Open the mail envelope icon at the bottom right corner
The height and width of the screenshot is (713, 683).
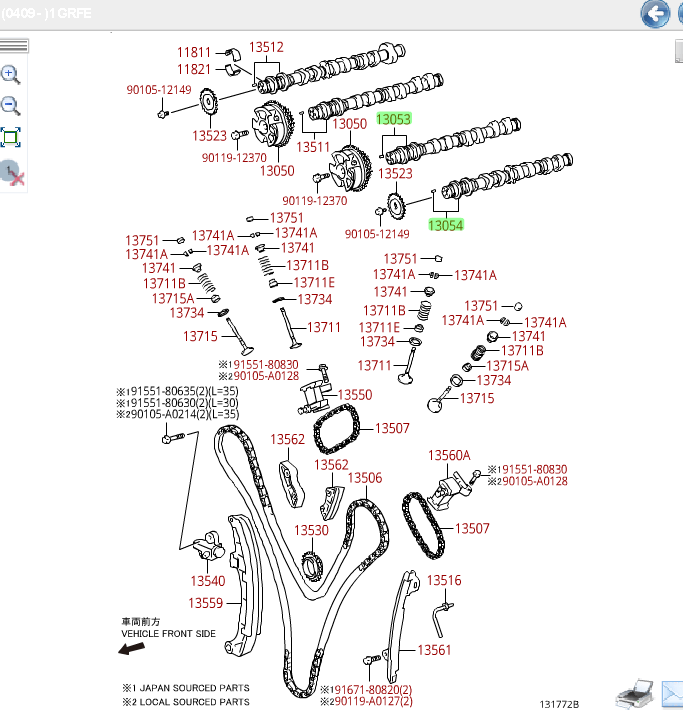pyautogui.click(x=673, y=695)
